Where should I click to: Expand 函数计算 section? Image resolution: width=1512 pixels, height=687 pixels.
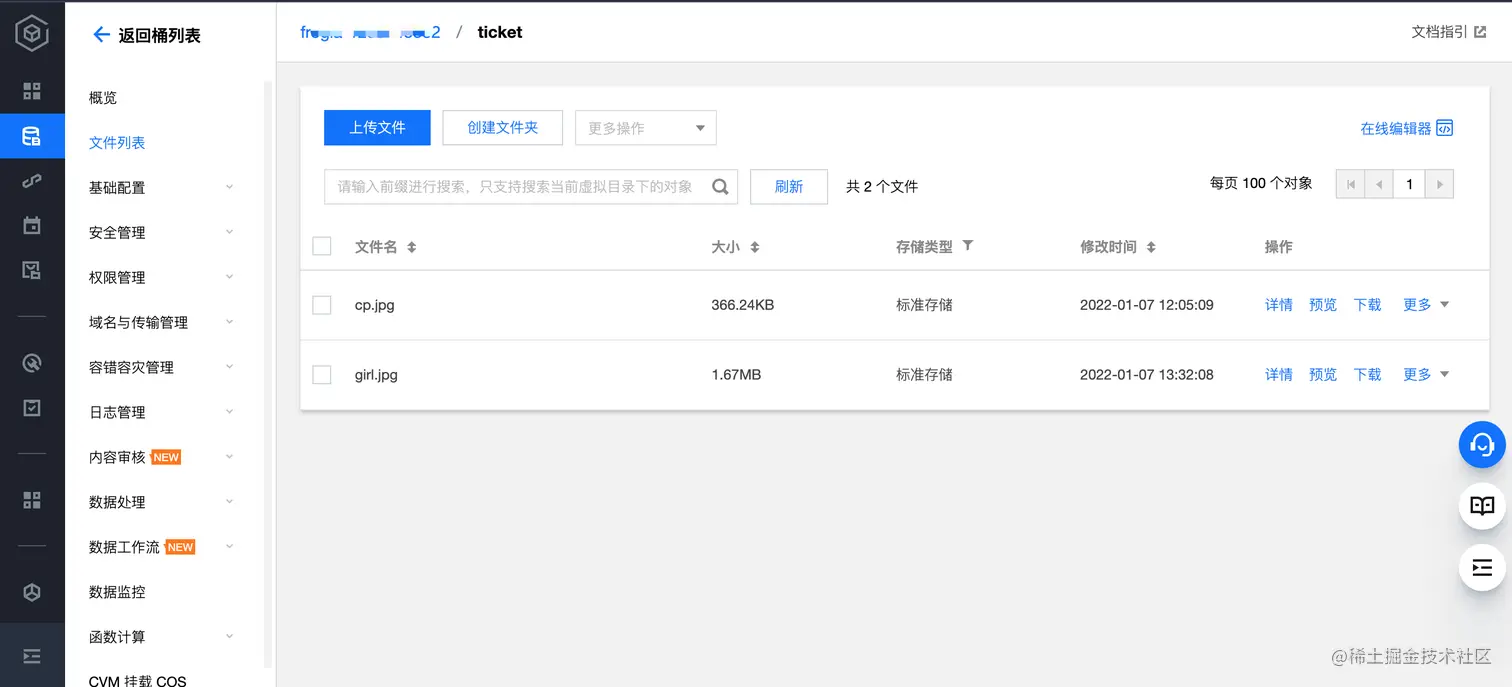229,637
